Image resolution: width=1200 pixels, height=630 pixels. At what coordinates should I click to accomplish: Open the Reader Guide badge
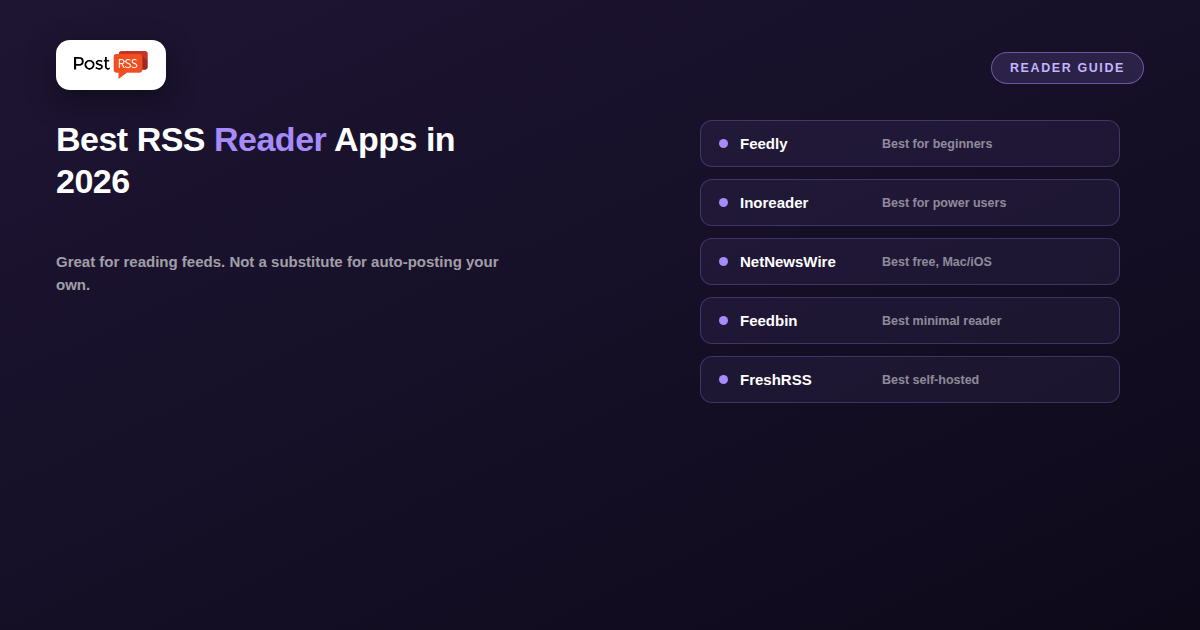pyautogui.click(x=1067, y=68)
